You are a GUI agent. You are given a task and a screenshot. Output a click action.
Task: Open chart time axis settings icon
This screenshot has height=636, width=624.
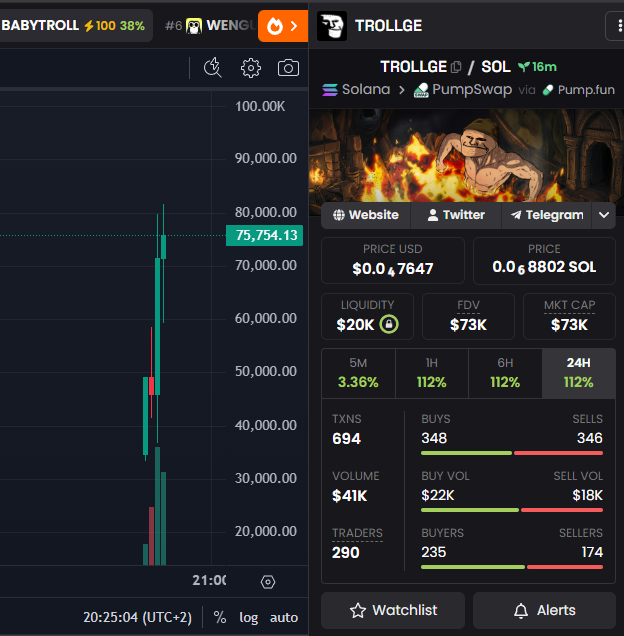pyautogui.click(x=268, y=582)
